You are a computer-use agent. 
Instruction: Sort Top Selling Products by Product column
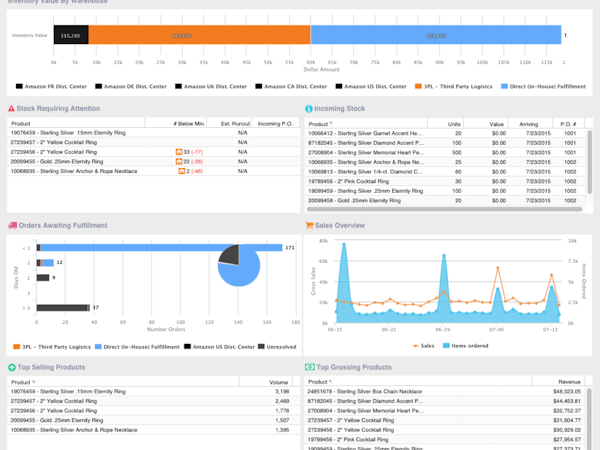[x=123, y=382]
